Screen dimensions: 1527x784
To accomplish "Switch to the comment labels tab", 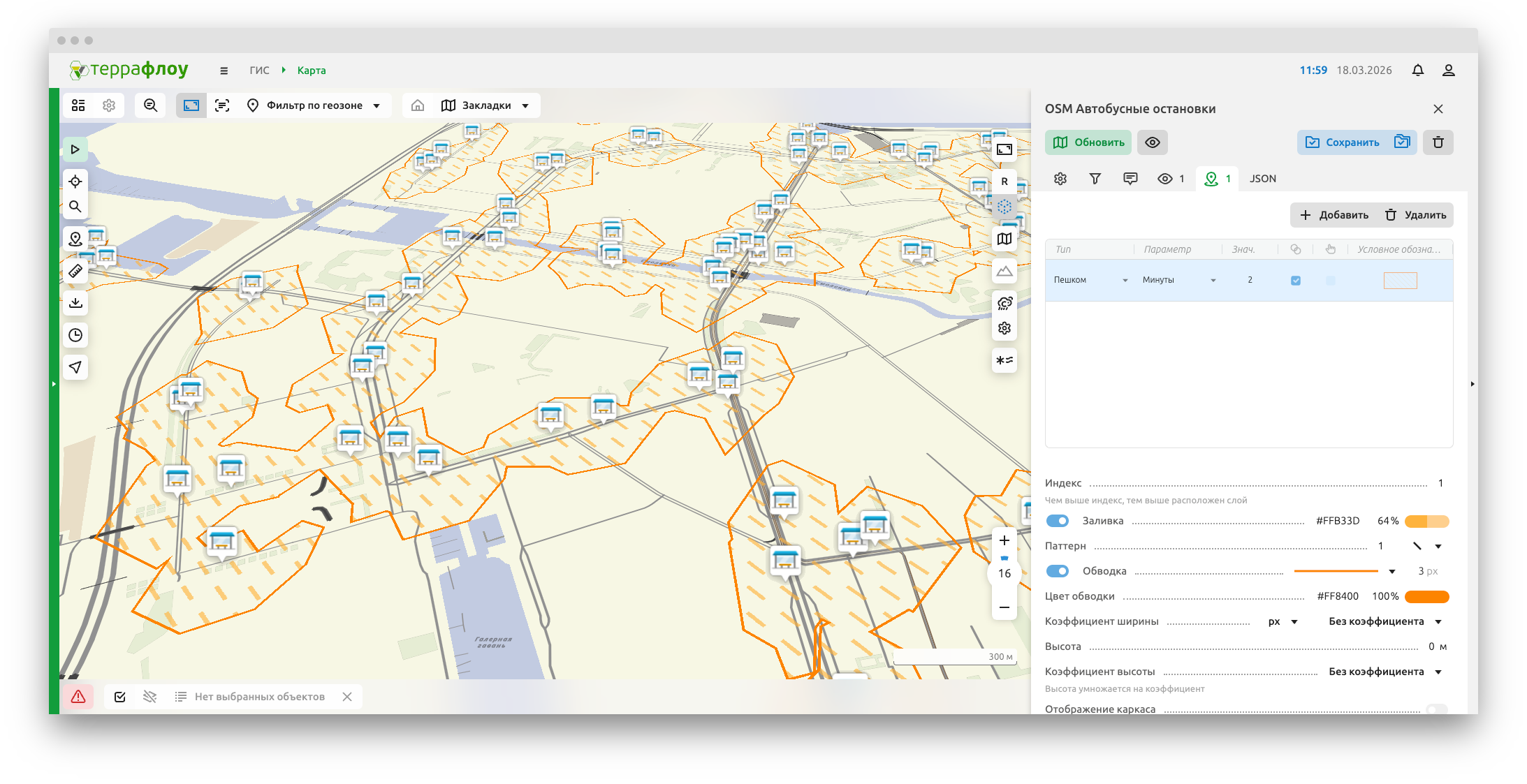I will pyautogui.click(x=1130, y=179).
